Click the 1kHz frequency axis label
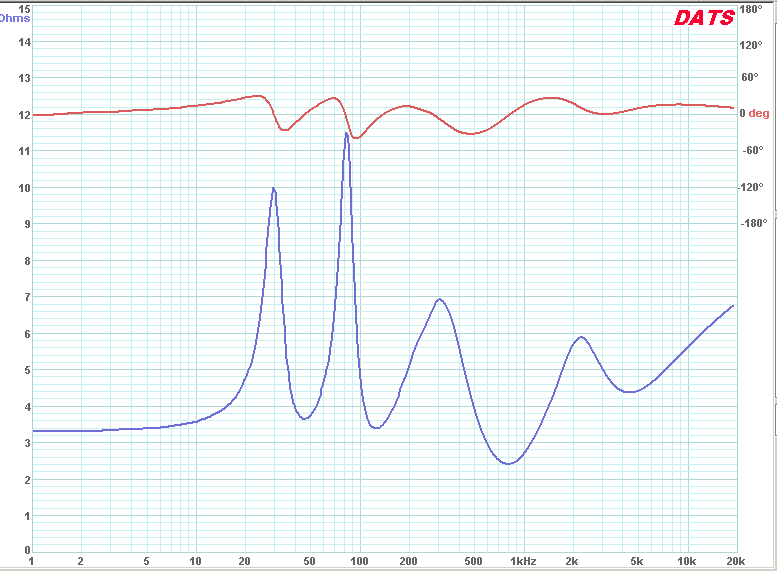This screenshot has height=571, width=777. click(x=522, y=561)
